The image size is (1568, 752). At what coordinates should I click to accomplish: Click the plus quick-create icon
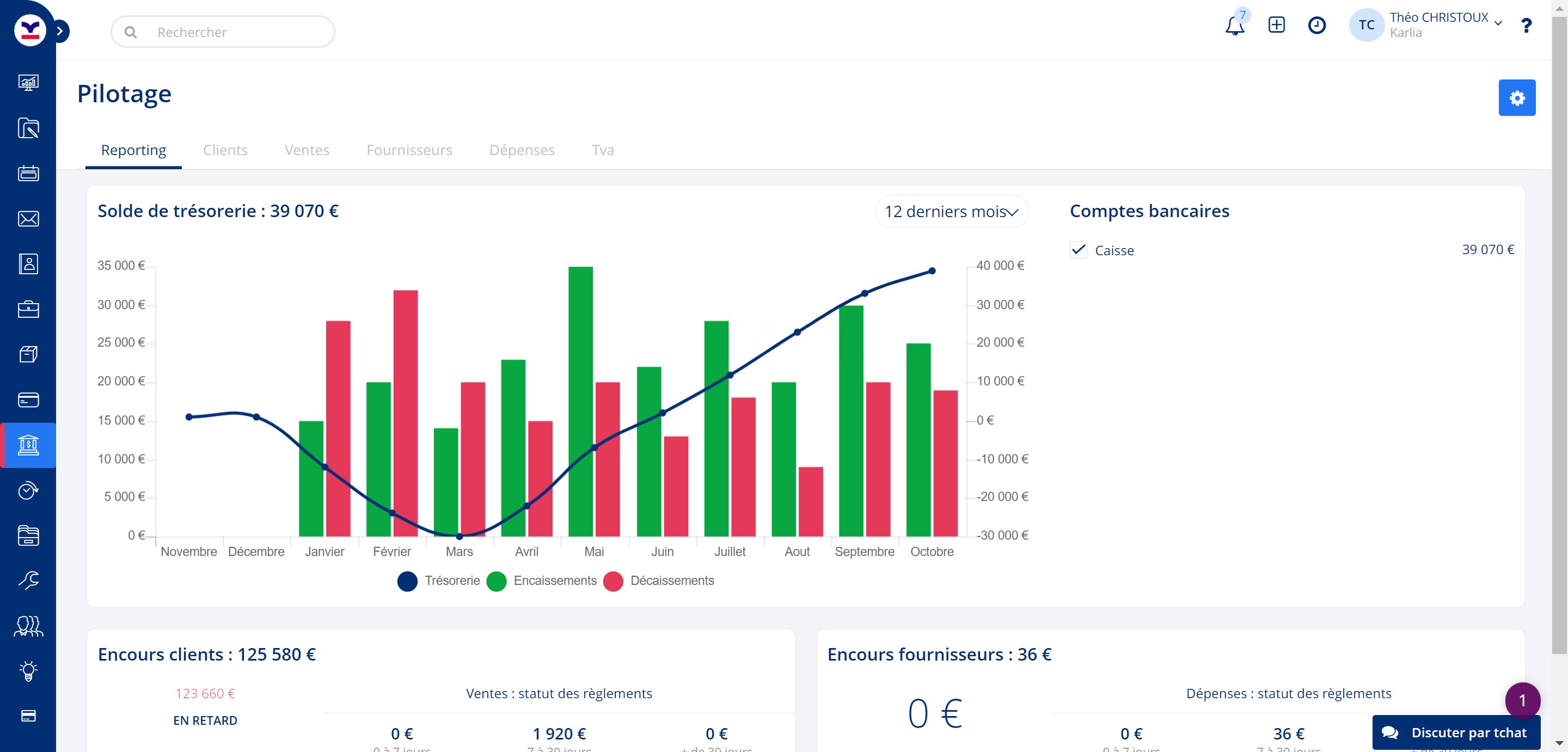coord(1276,25)
